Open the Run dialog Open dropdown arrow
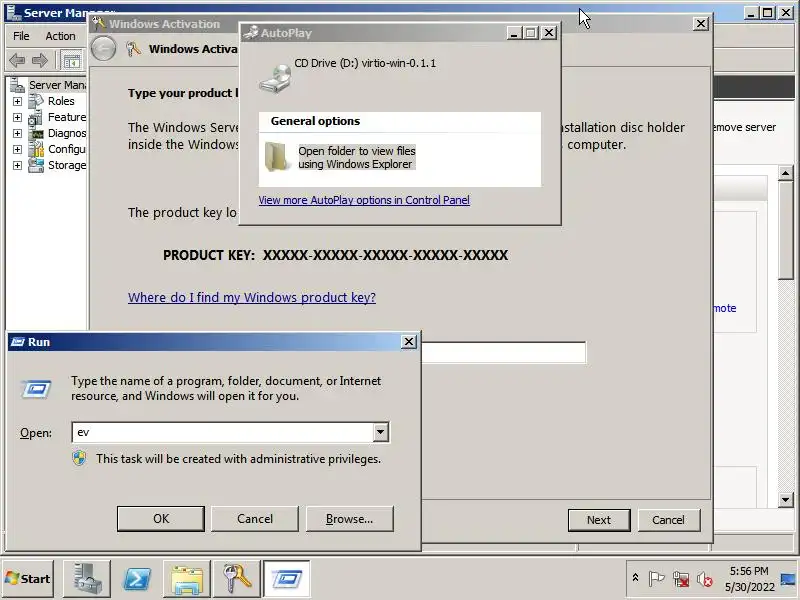This screenshot has width=800, height=600. pos(380,432)
